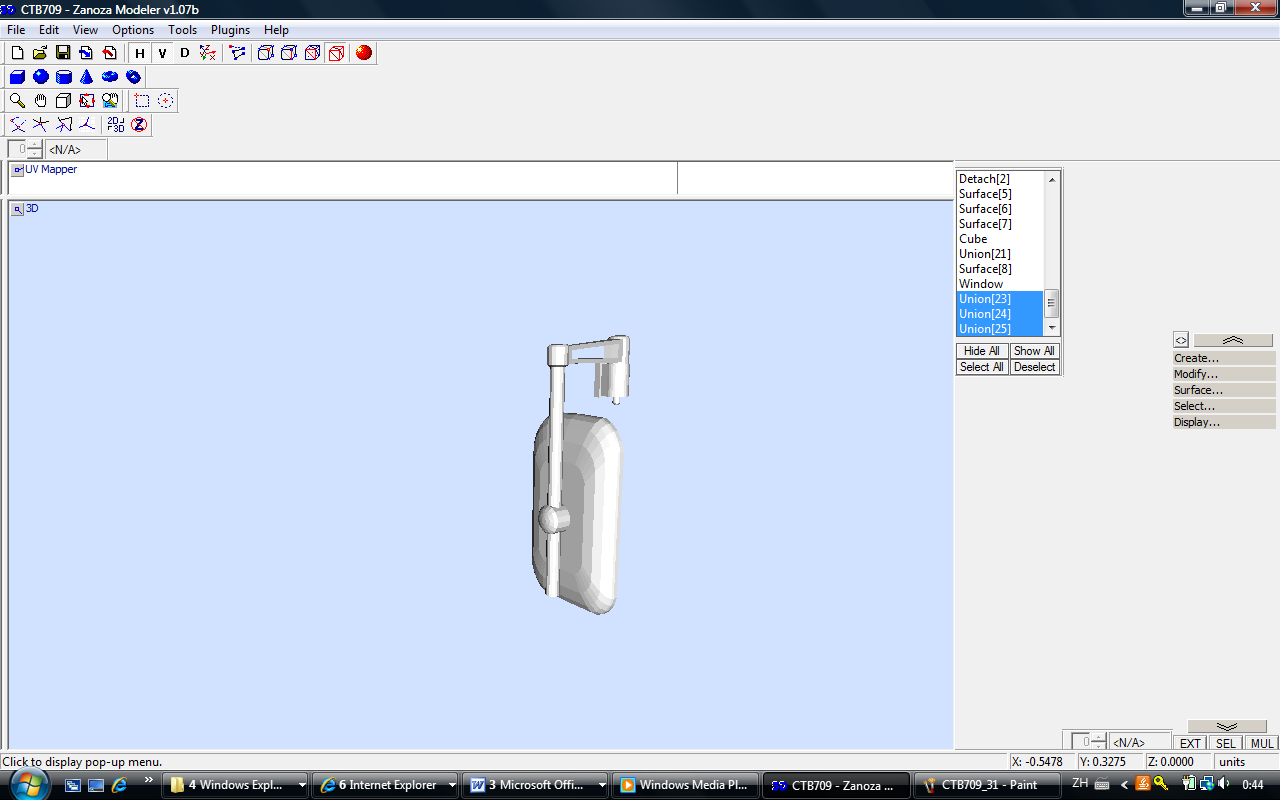The image size is (1280, 800).
Task: Toggle the SEL mode button
Action: 1226,743
